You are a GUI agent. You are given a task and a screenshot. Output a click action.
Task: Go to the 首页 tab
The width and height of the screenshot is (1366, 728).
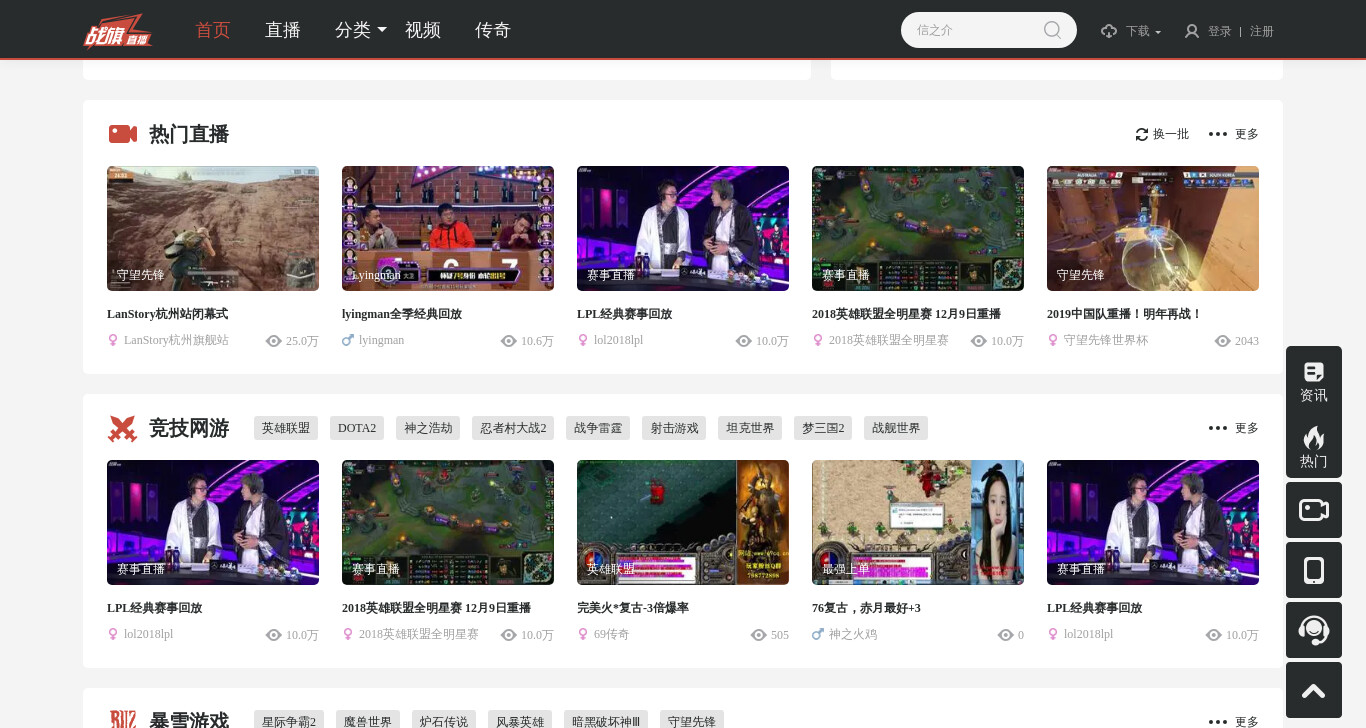pyautogui.click(x=213, y=30)
